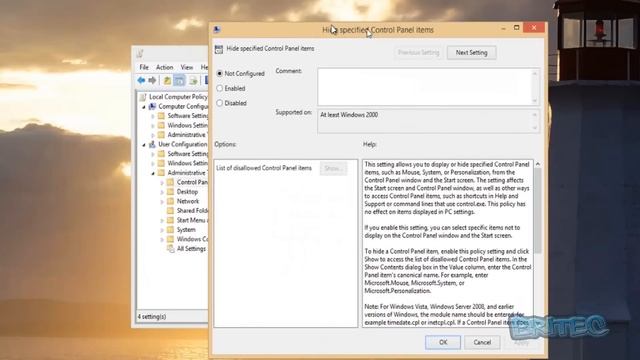This screenshot has width=640, height=360.
Task: Collapse the User Configuration tree node
Action: (144, 144)
